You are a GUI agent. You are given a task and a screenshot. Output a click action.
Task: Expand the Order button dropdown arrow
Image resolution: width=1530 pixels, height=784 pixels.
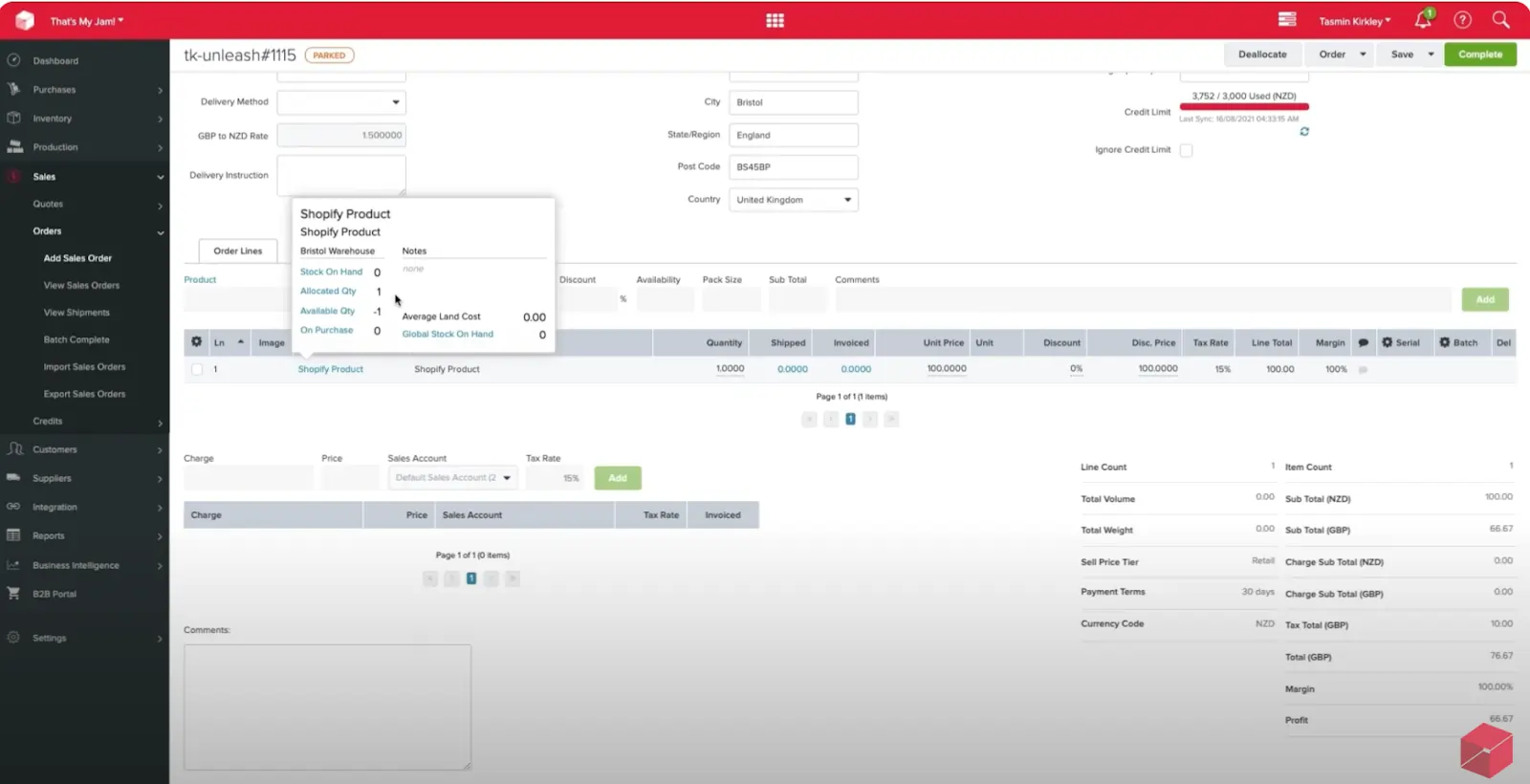point(1363,54)
